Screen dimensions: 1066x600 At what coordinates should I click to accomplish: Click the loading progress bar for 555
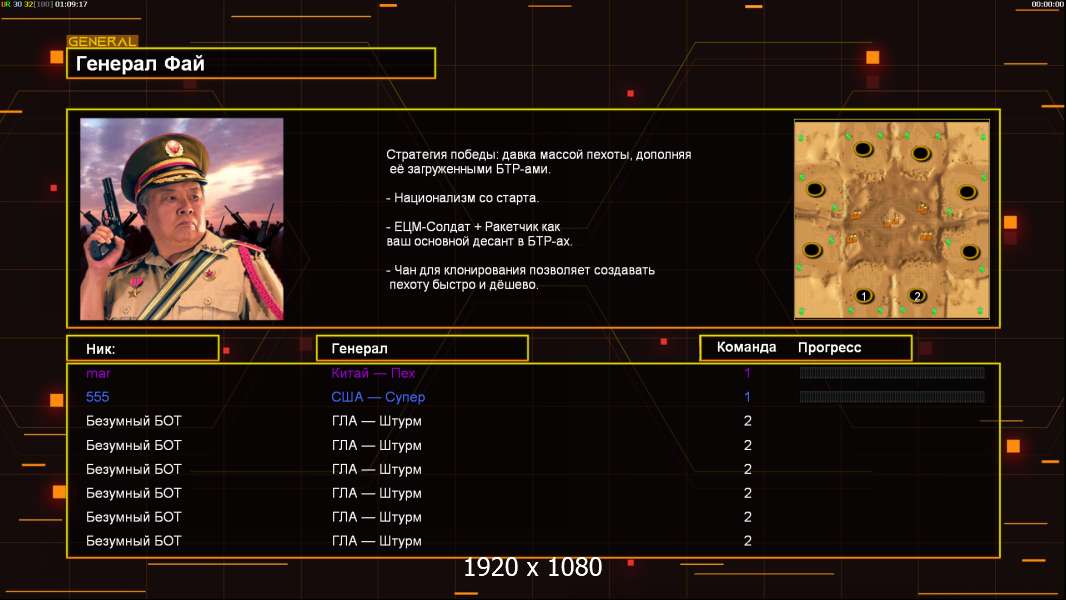click(x=892, y=396)
